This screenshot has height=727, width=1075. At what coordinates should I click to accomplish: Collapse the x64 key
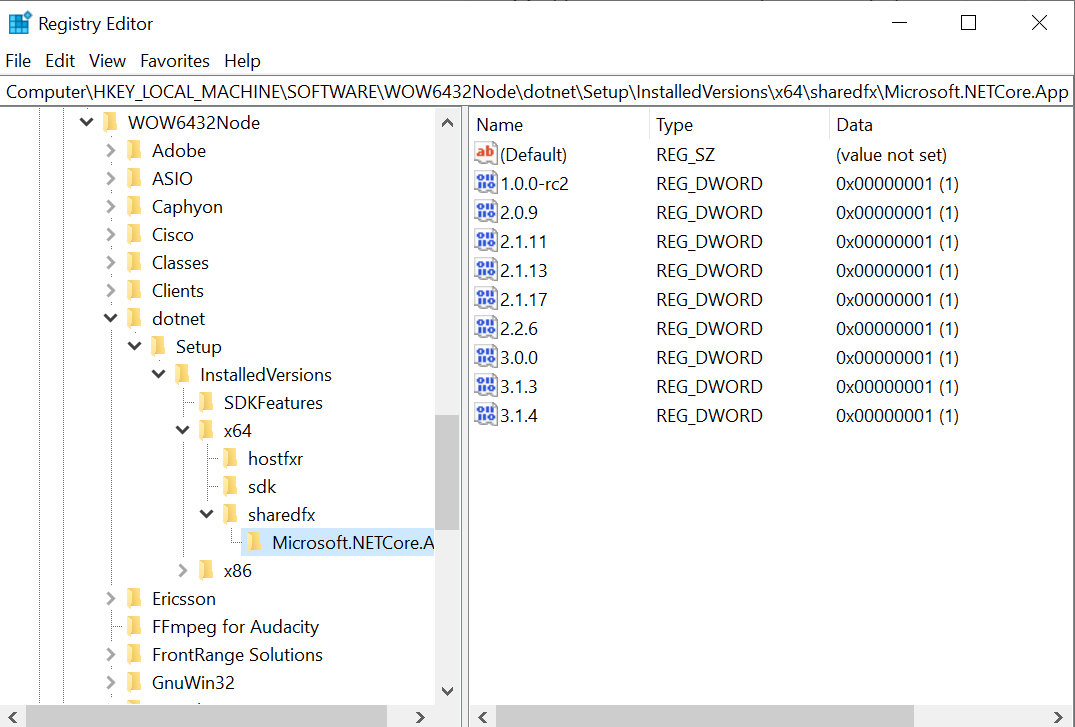point(182,430)
